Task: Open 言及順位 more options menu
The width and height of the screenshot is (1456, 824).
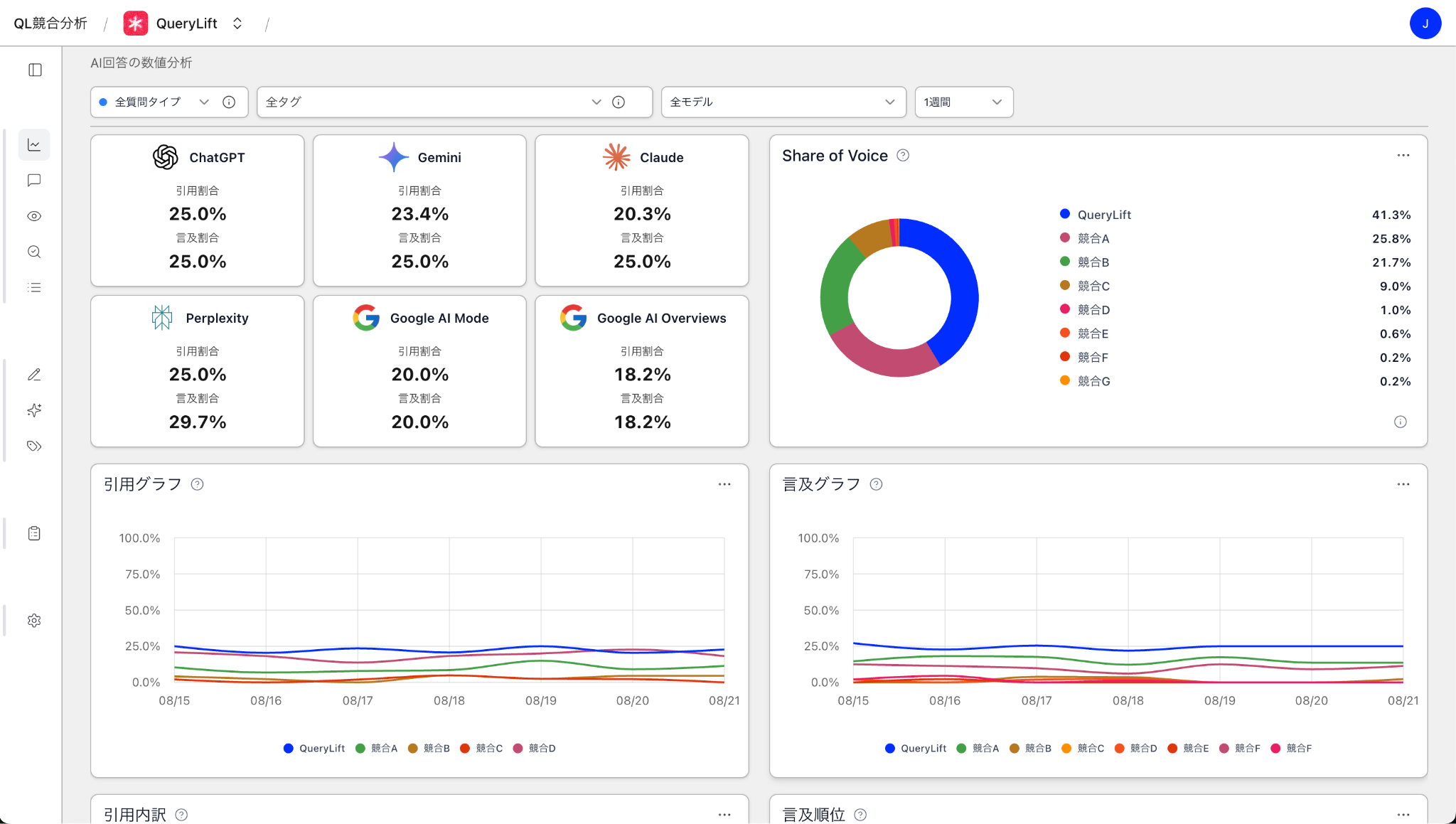Action: 1403,815
